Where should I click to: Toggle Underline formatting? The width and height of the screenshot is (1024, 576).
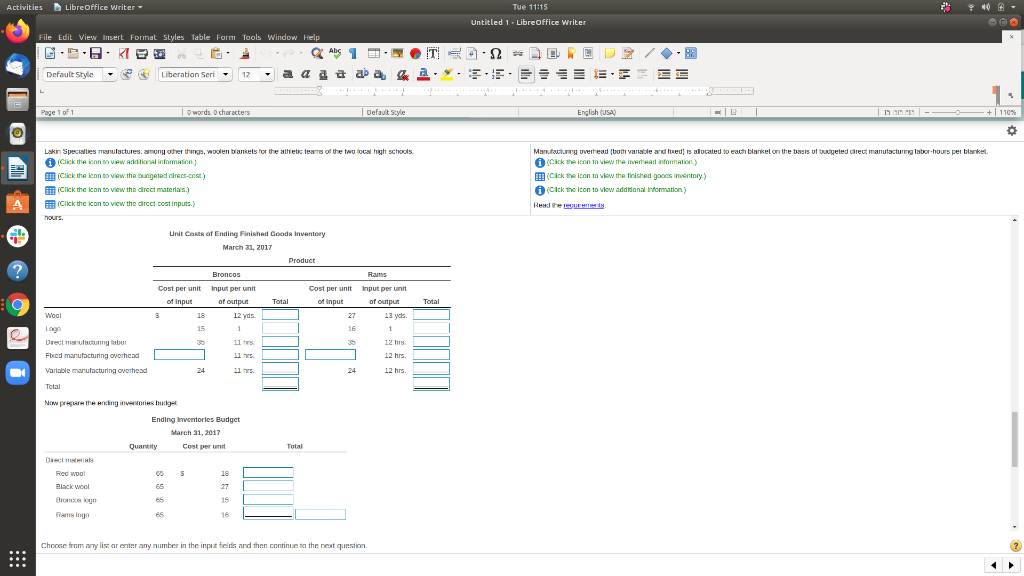323,74
